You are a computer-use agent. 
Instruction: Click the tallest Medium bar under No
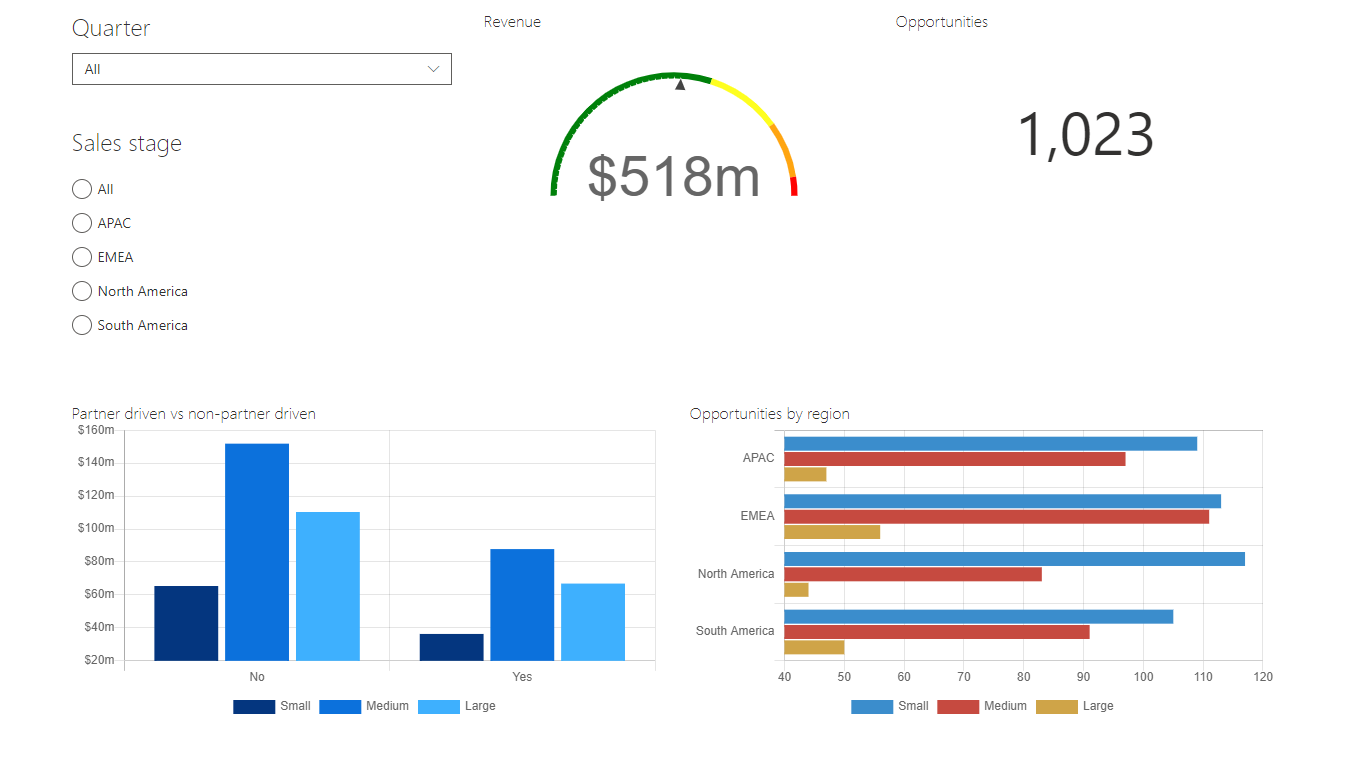click(257, 552)
